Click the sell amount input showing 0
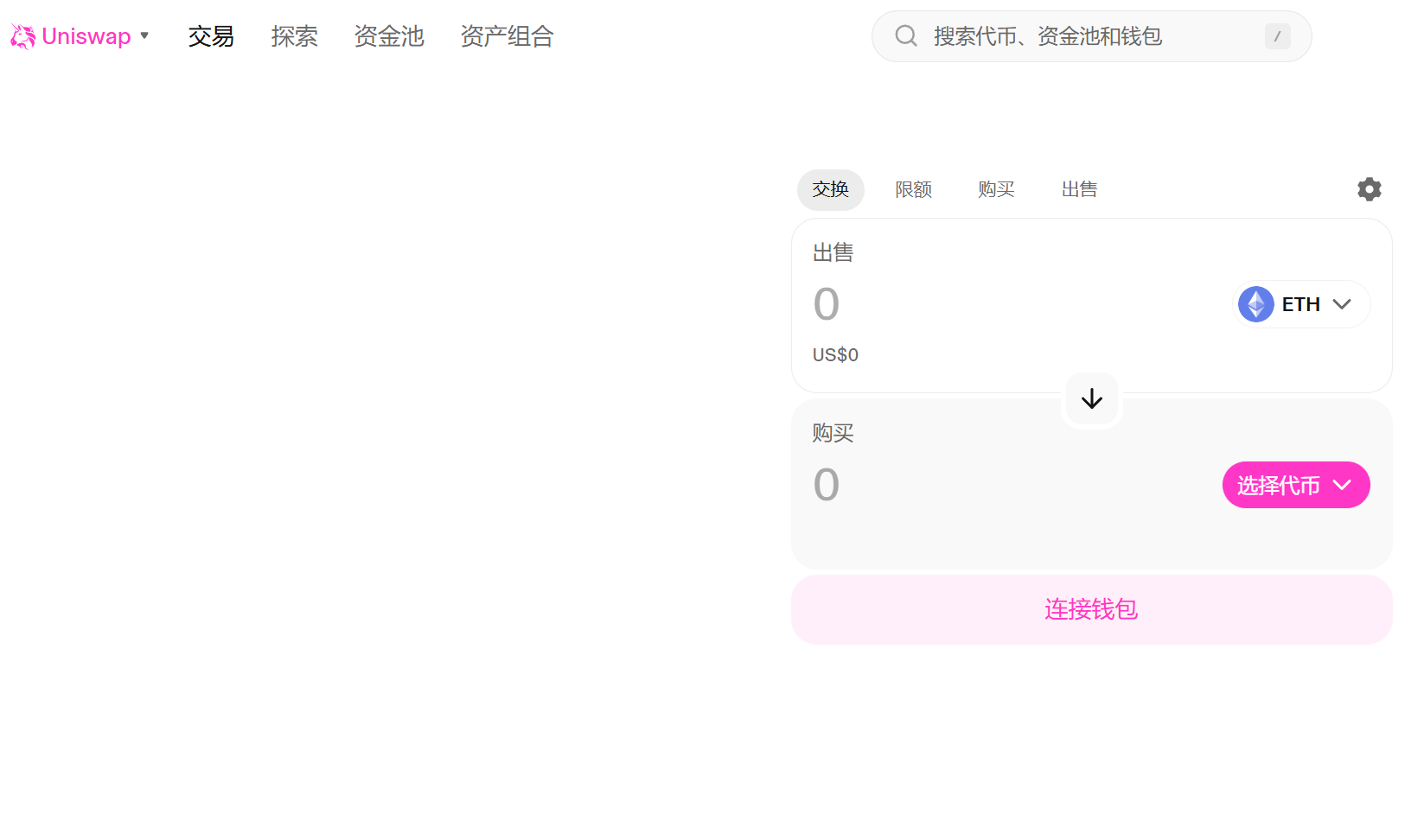The image size is (1424, 840). tap(951, 304)
